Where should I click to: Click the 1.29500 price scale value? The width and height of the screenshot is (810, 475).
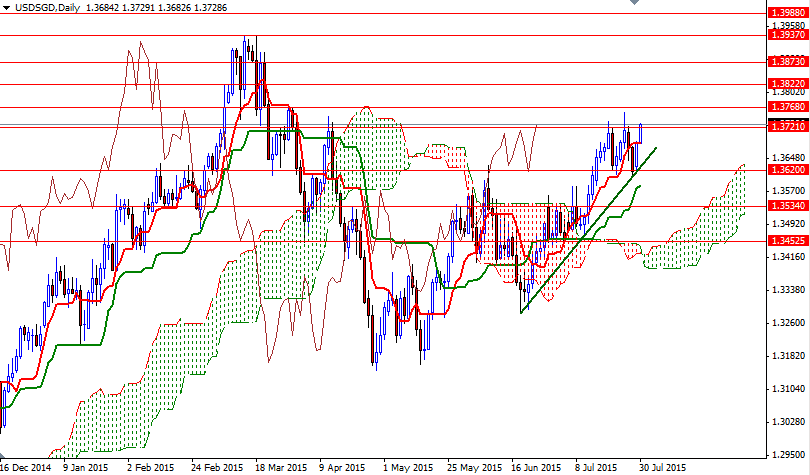click(x=789, y=455)
